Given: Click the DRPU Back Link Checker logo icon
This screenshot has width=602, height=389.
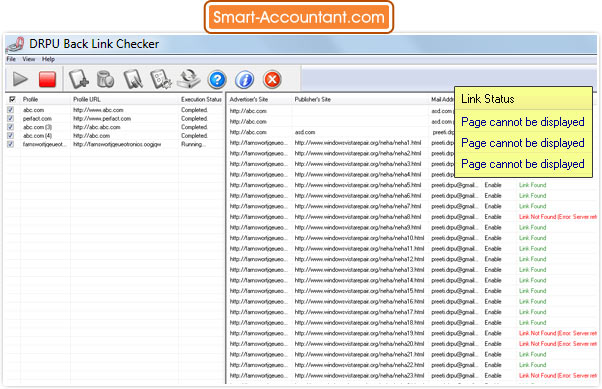Looking at the screenshot, I should click(15, 45).
